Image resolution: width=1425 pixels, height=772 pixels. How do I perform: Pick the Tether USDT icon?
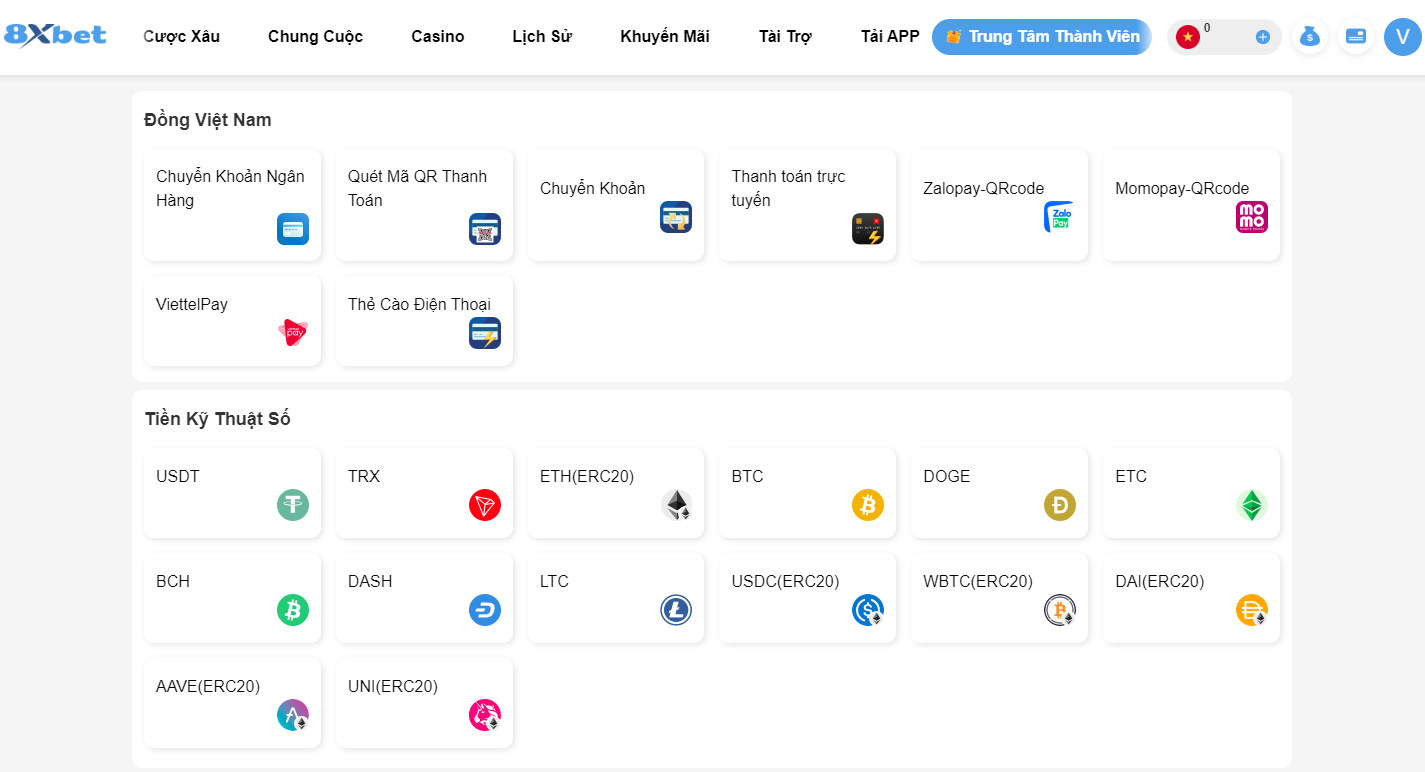(292, 505)
